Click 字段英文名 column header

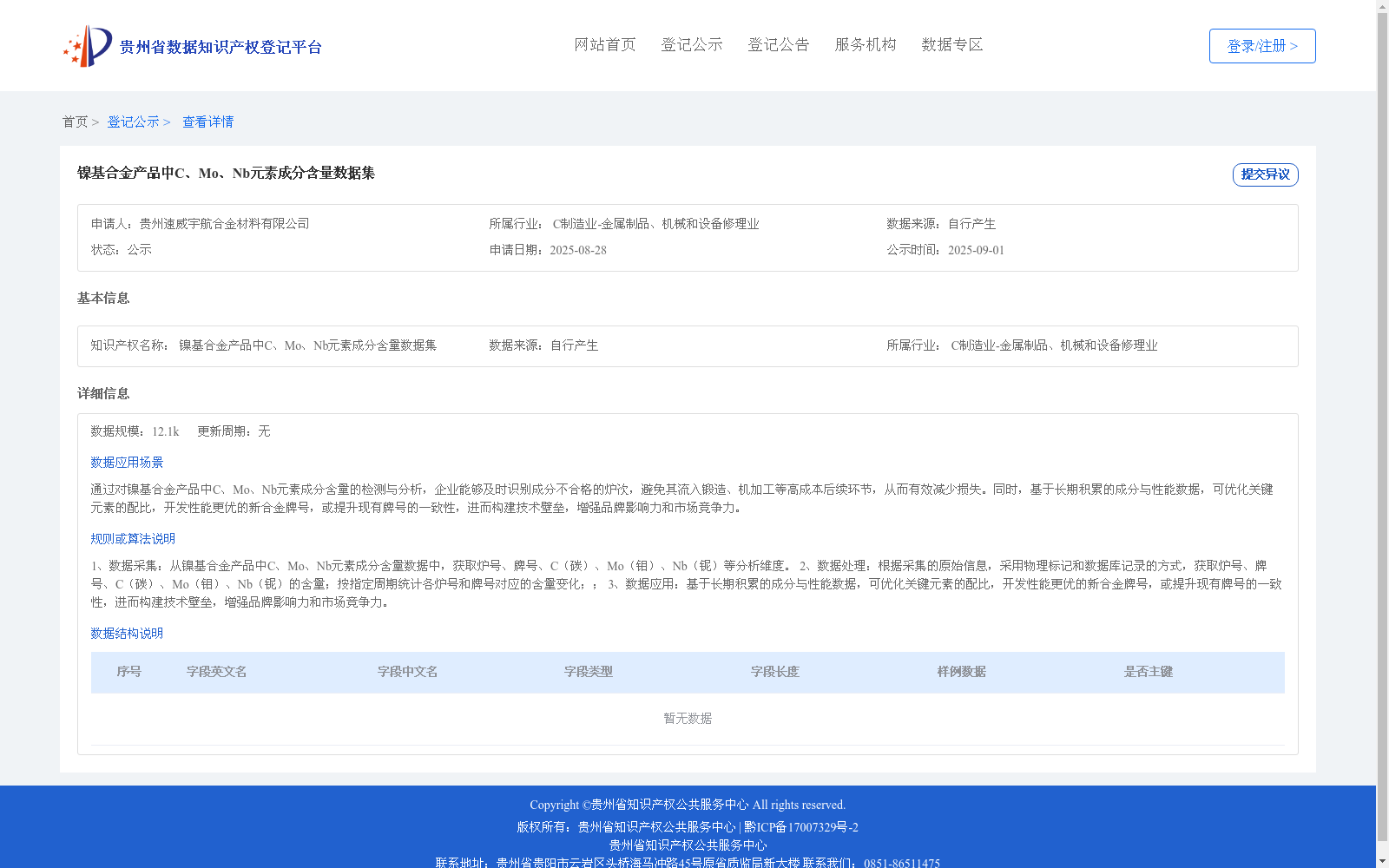click(217, 672)
